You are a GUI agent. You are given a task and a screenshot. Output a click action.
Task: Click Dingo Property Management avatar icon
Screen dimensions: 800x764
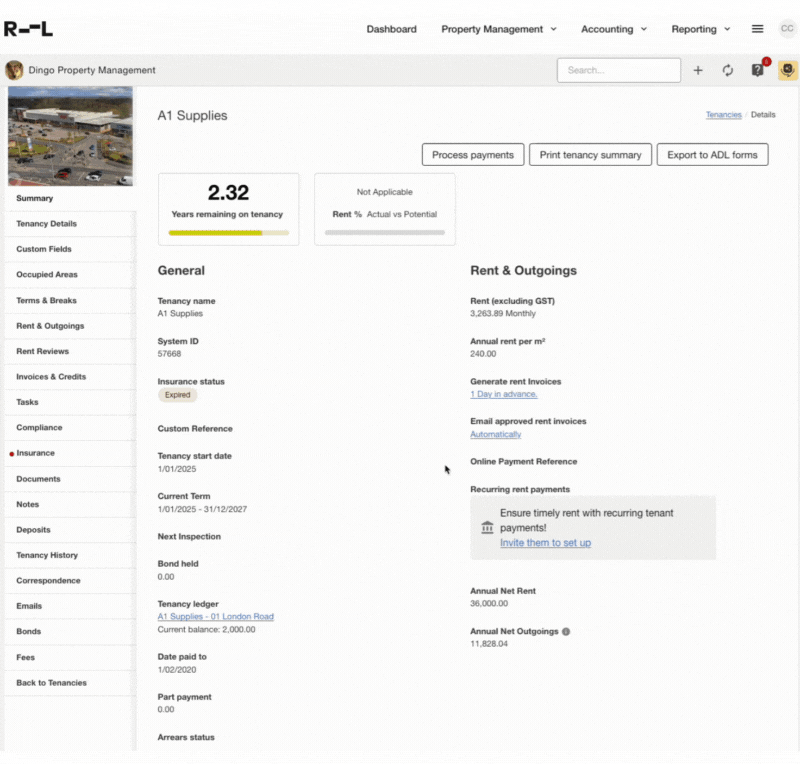point(14,70)
